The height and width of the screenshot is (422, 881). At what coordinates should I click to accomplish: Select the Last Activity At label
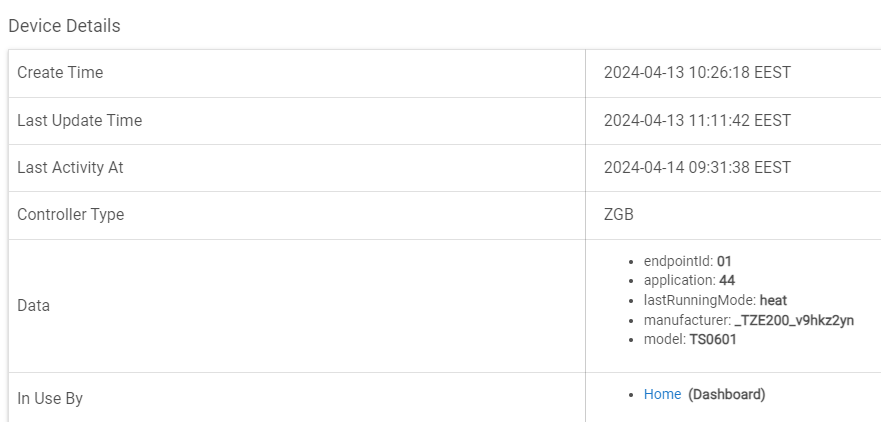point(70,167)
